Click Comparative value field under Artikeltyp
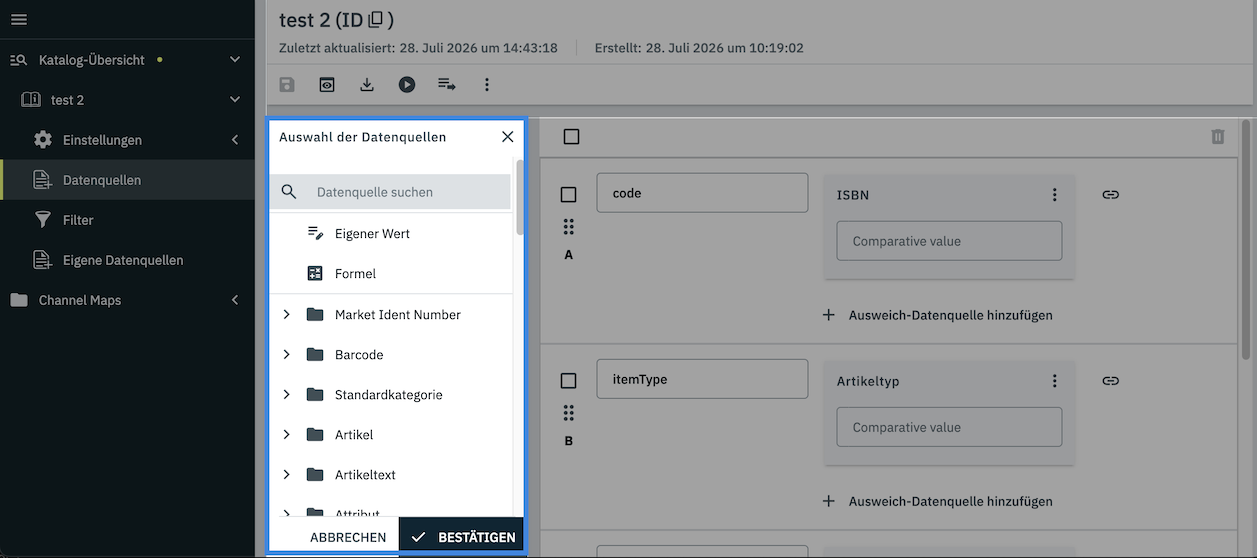Screen dimensions: 1257x558 [x=949, y=427]
